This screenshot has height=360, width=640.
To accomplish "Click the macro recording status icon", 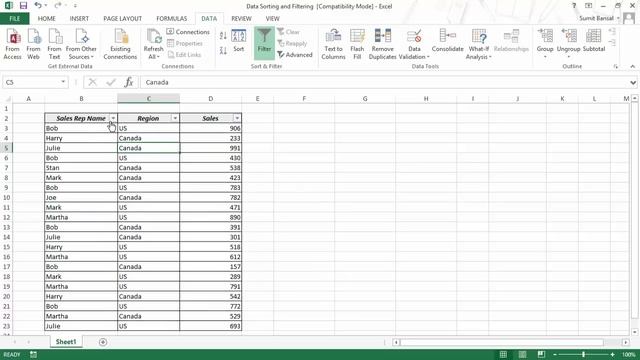I will click(x=33, y=354).
